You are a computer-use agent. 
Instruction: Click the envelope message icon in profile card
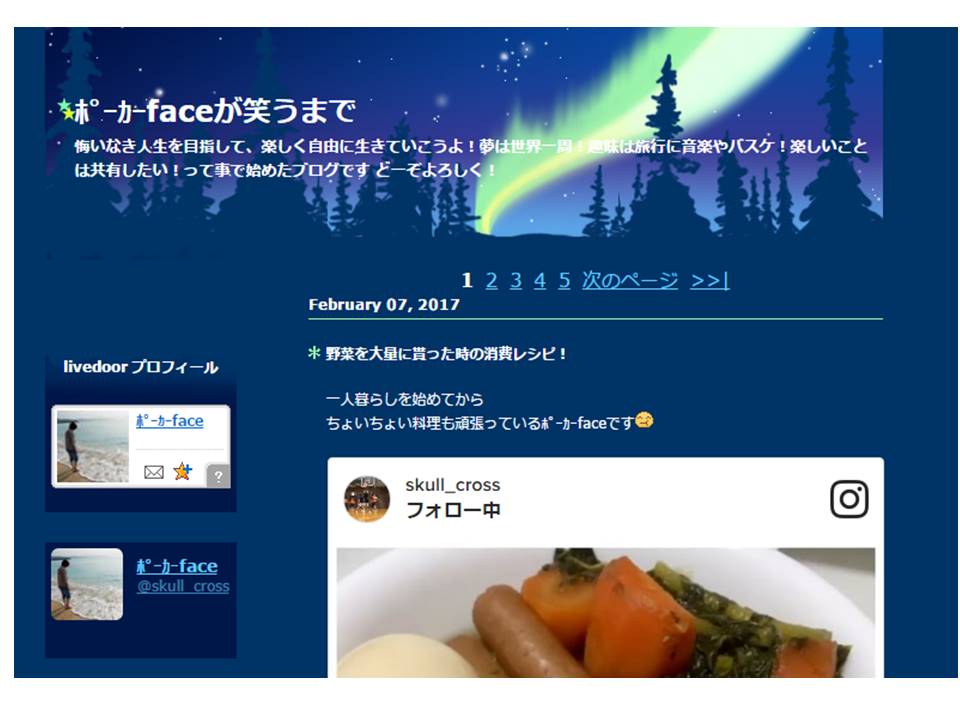154,472
